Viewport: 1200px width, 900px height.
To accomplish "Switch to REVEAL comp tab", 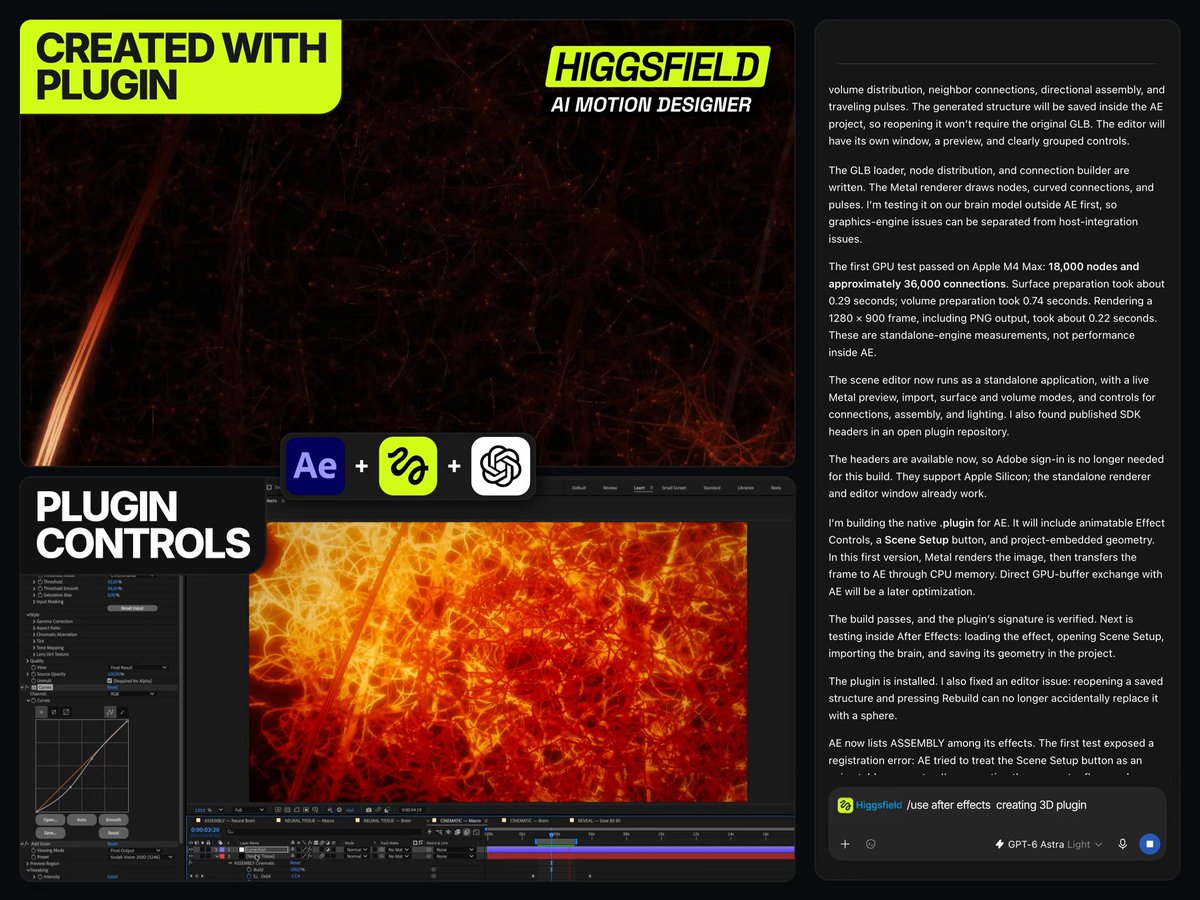I will (x=596, y=820).
